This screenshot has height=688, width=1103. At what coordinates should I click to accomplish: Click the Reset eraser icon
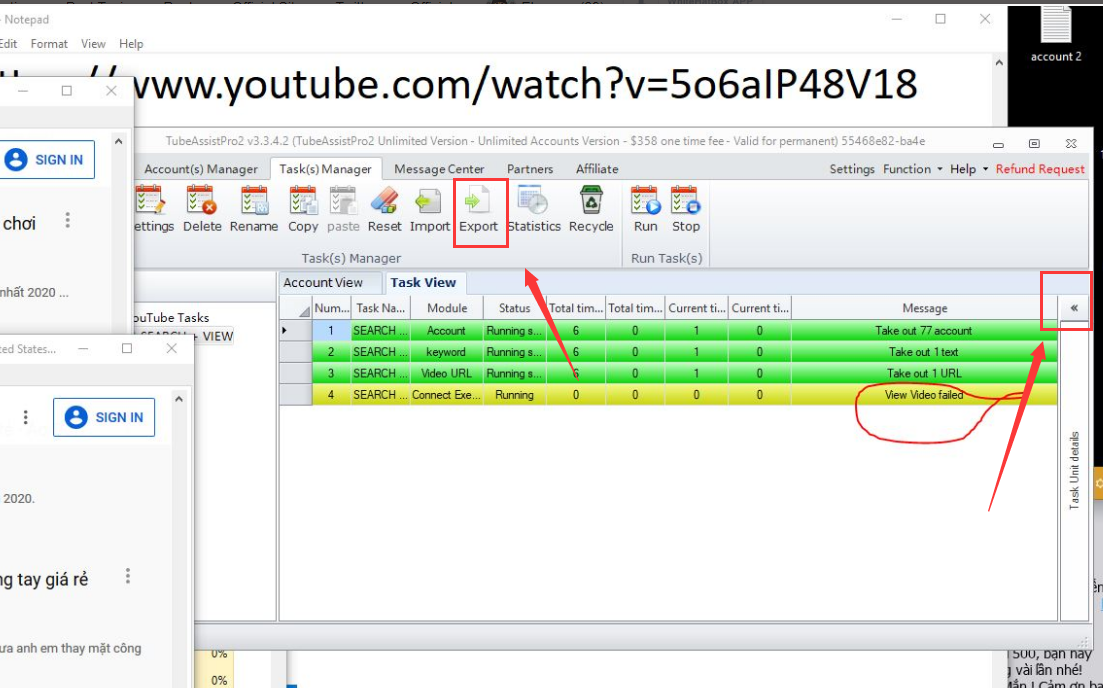coord(385,203)
